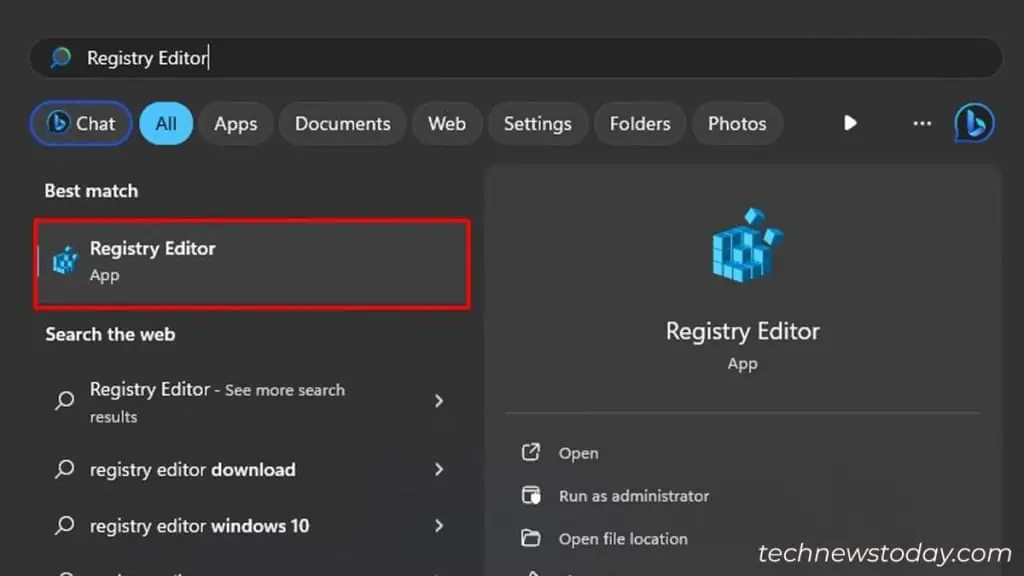
Task: Select the Settings search filter
Action: pos(537,123)
